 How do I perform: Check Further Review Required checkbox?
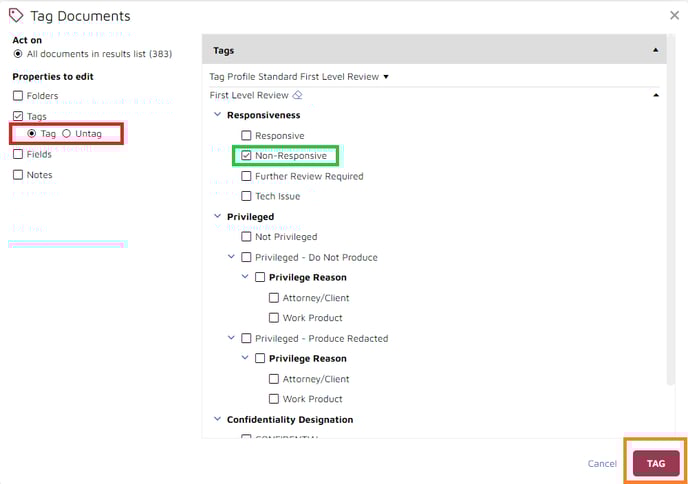coord(246,176)
